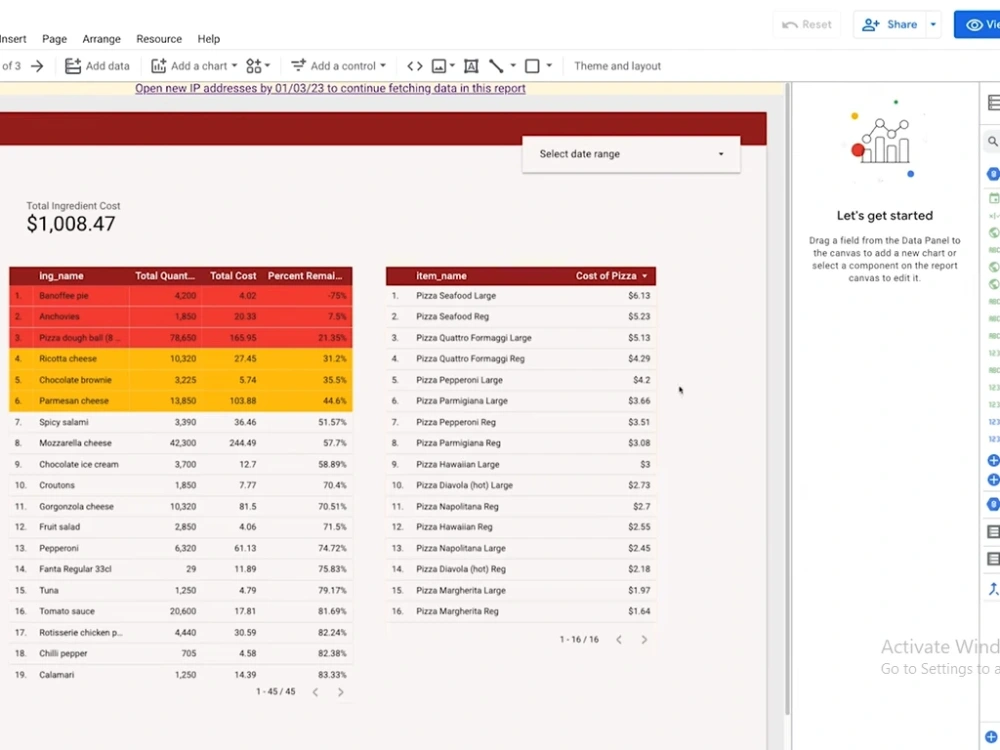This screenshot has height=750, width=1000.
Task: Open the Select date range dropdown
Action: (630, 154)
